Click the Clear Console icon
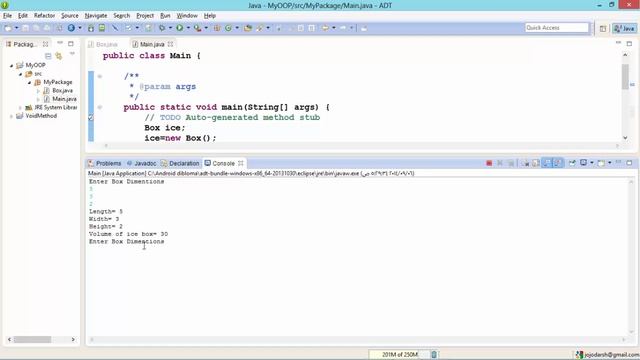The height and width of the screenshot is (360, 640). (x=526, y=163)
